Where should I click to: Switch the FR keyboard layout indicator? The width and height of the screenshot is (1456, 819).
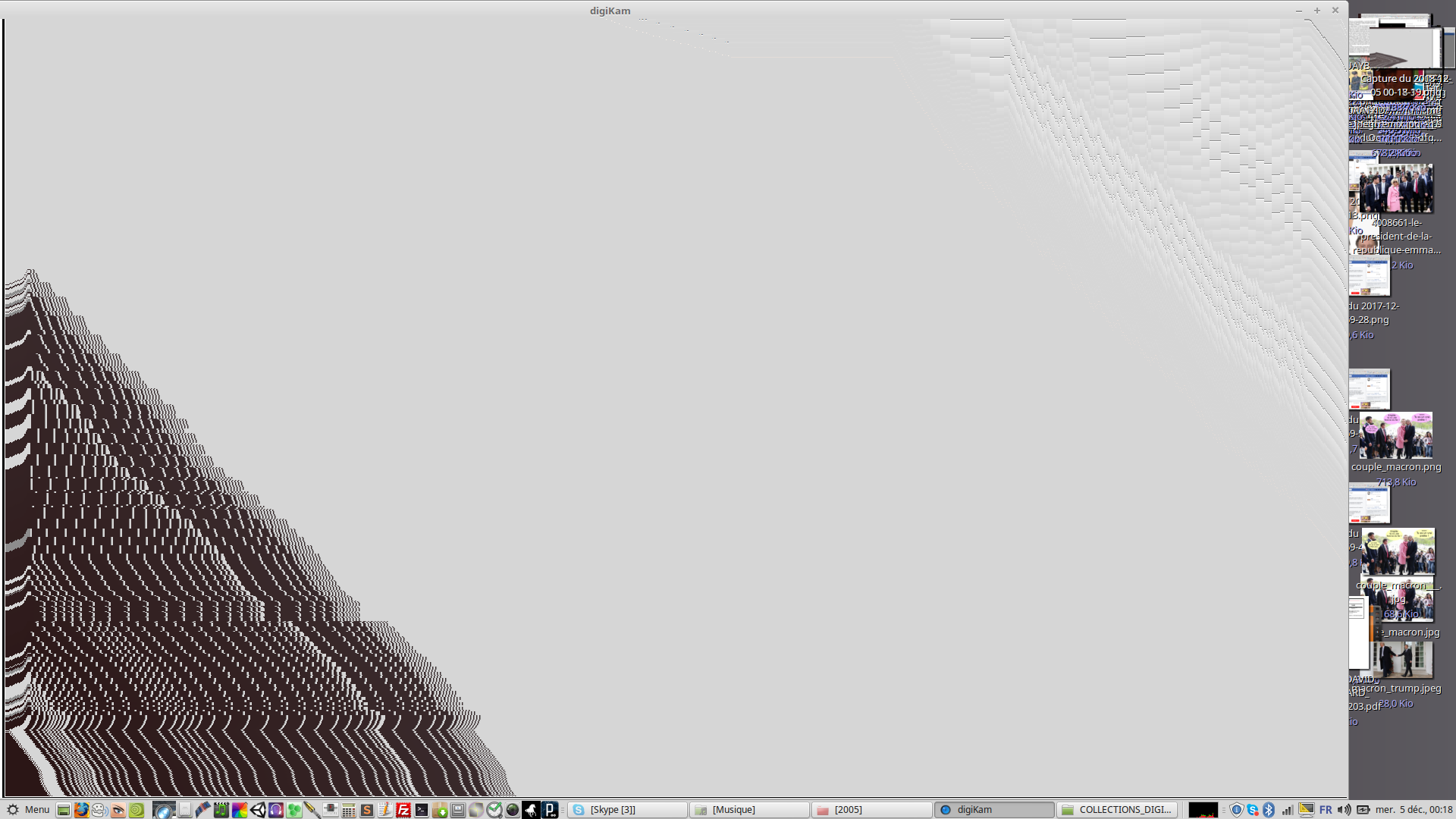point(1326,810)
